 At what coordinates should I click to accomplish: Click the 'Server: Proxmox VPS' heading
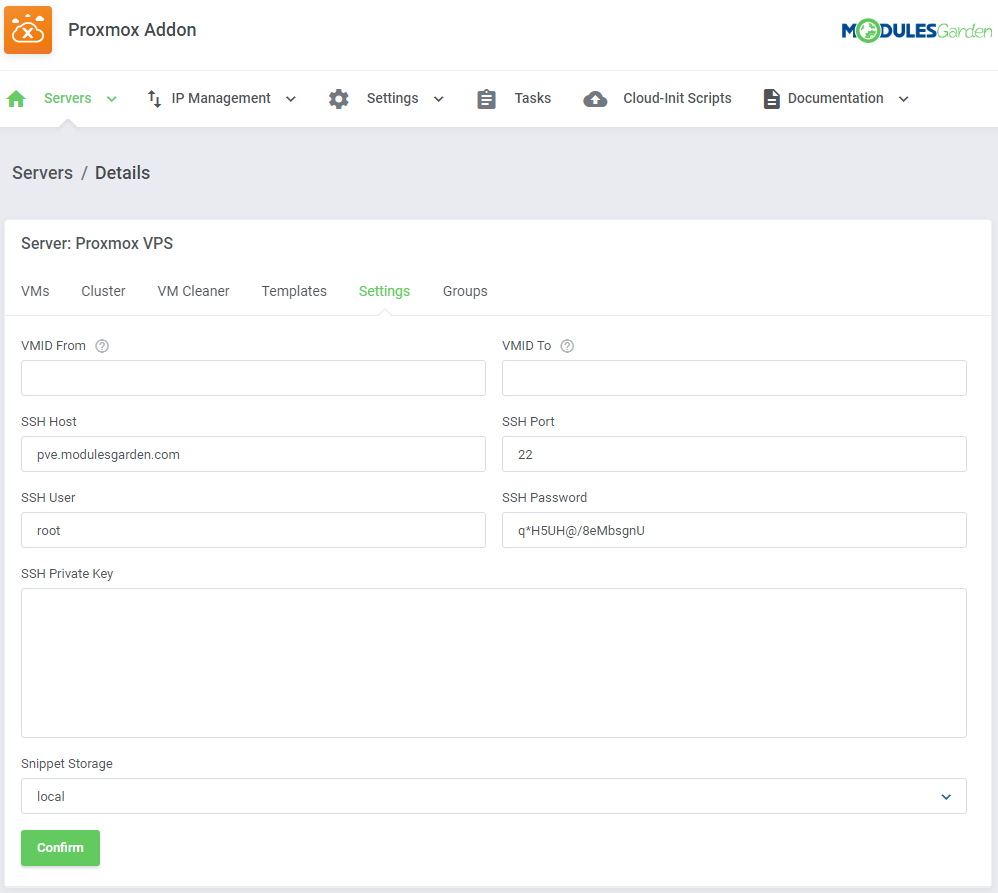pos(97,243)
